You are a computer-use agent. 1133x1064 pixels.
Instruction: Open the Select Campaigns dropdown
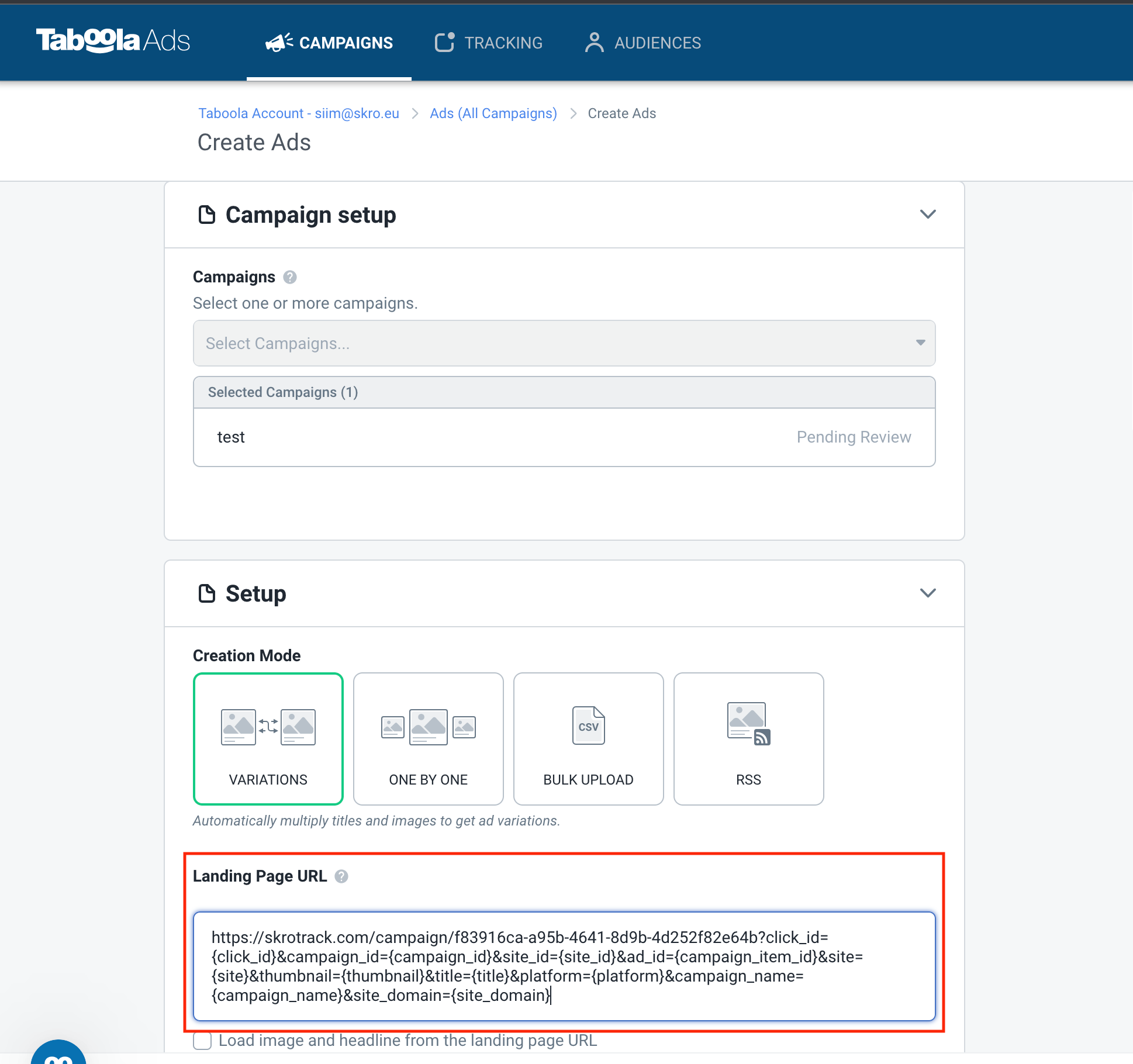[x=564, y=343]
